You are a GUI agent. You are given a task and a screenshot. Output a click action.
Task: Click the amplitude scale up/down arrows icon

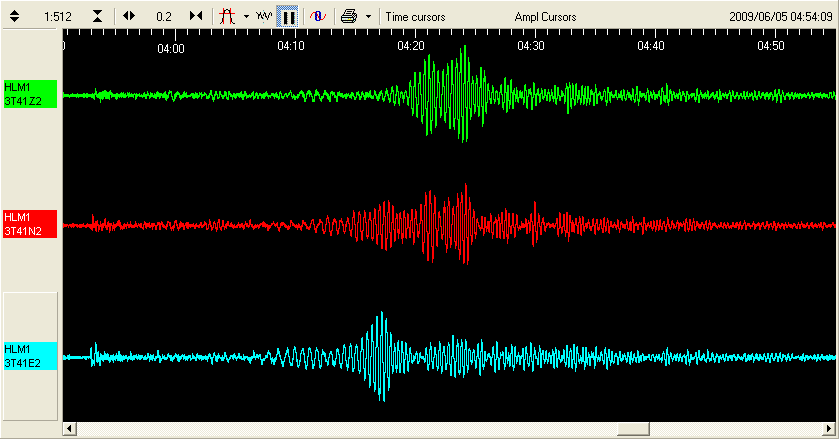pos(15,16)
